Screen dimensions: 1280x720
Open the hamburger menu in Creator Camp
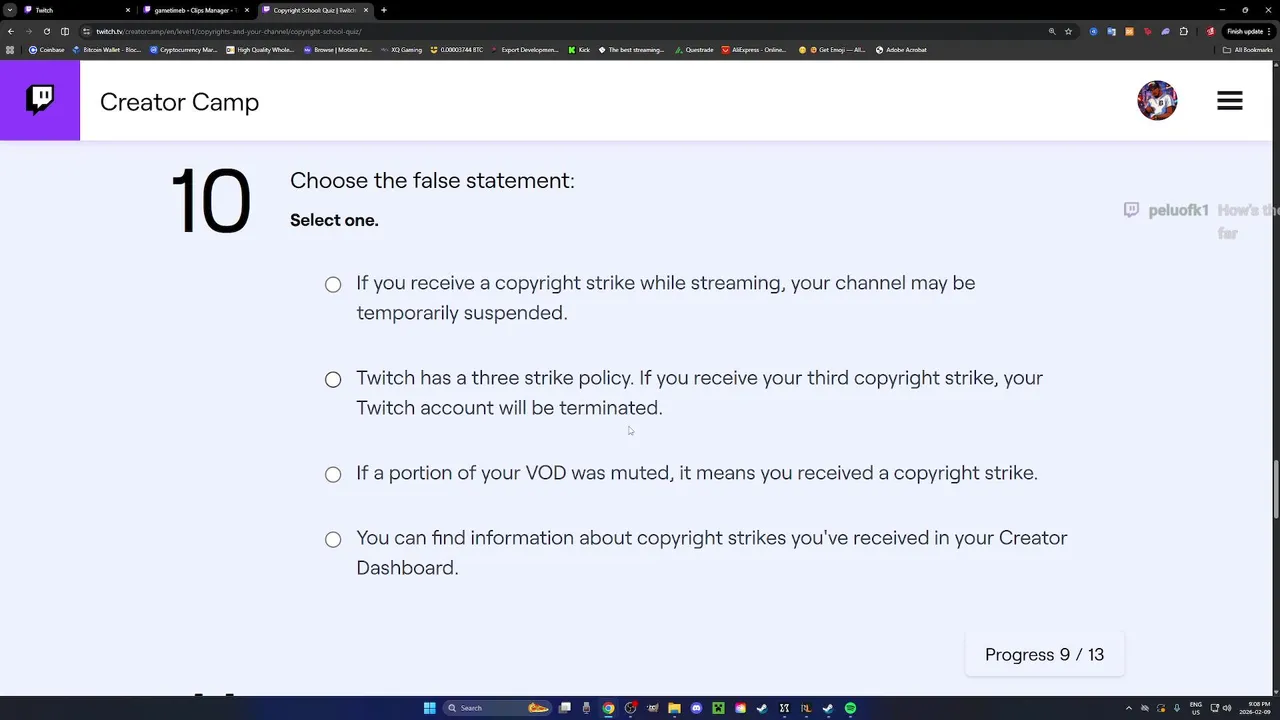[x=1229, y=101]
